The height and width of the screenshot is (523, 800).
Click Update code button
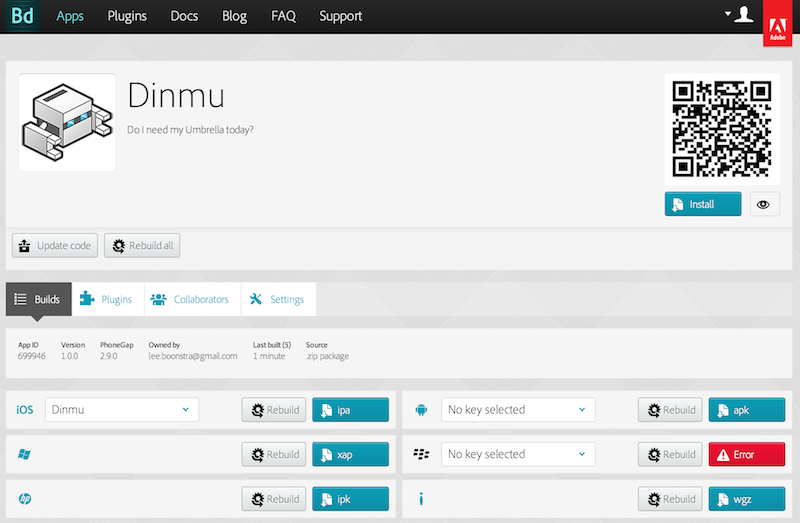(55, 245)
